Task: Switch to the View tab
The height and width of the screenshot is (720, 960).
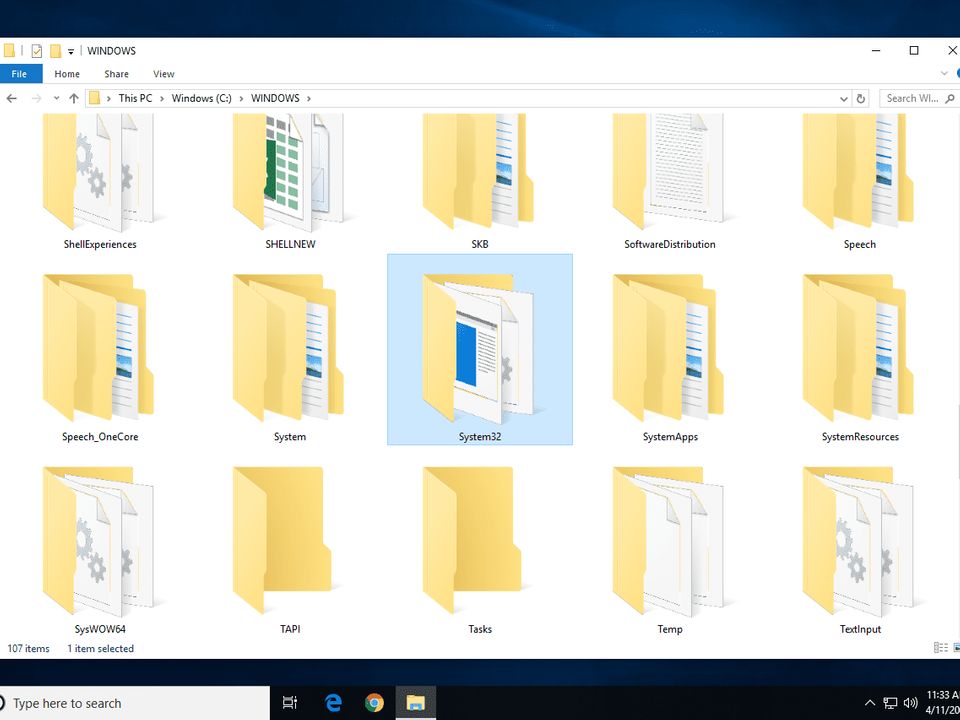Action: tap(163, 73)
